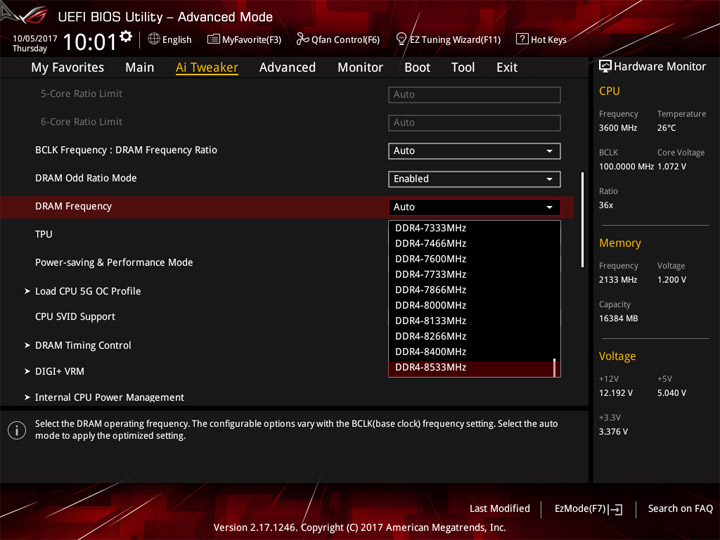Choose the DDR4-8533MHz option
The image size is (720, 540).
[430, 367]
